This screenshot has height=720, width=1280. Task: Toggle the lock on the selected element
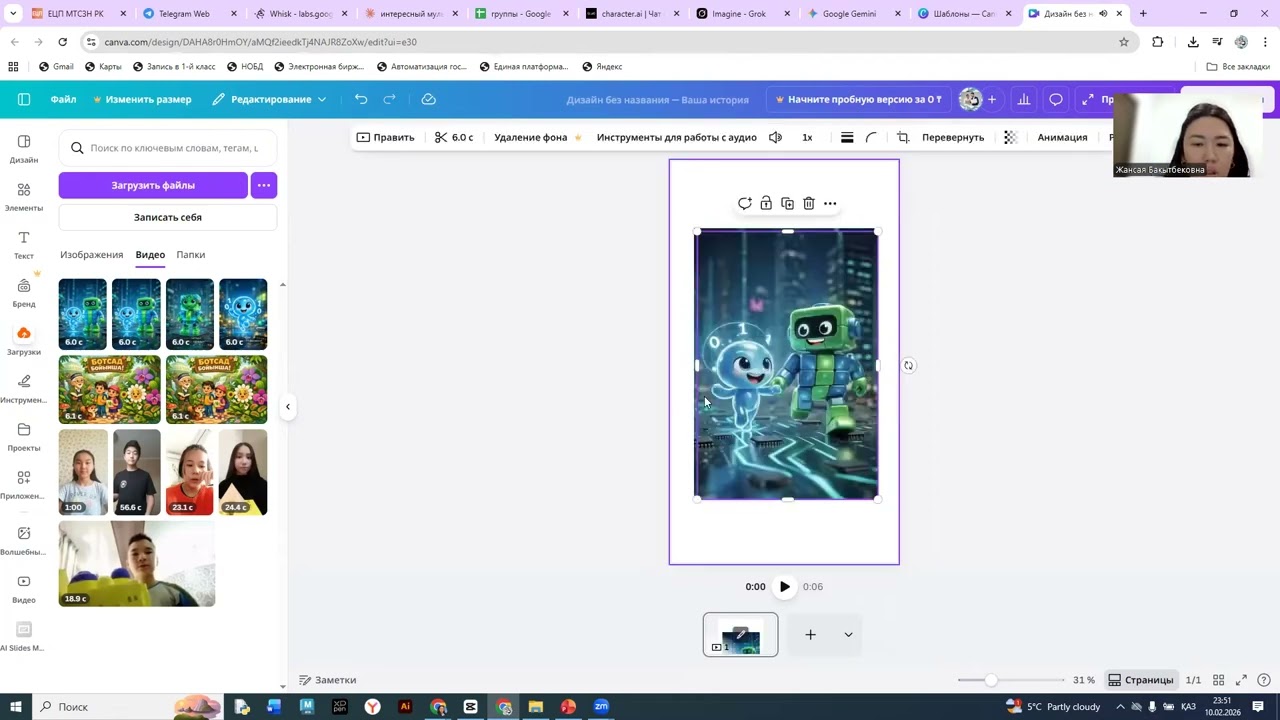tap(766, 203)
